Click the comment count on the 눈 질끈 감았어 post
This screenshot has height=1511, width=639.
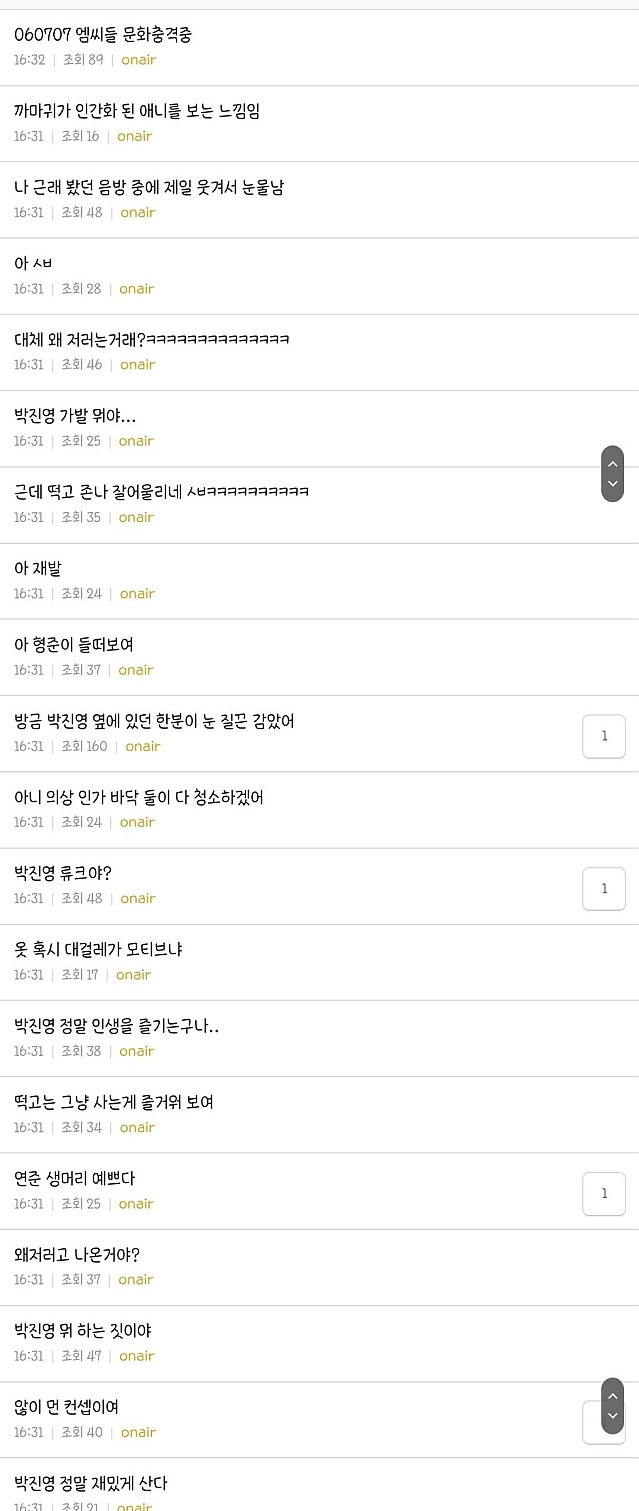(x=604, y=735)
